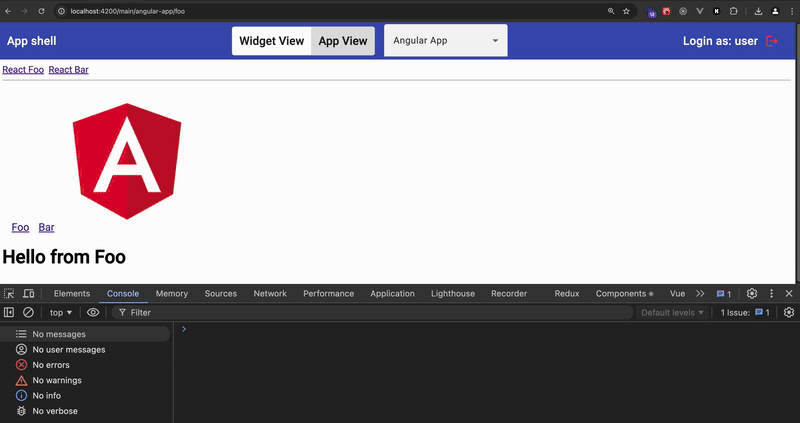Select No messages in console sidebar
This screenshot has height=423, width=800.
click(85, 334)
